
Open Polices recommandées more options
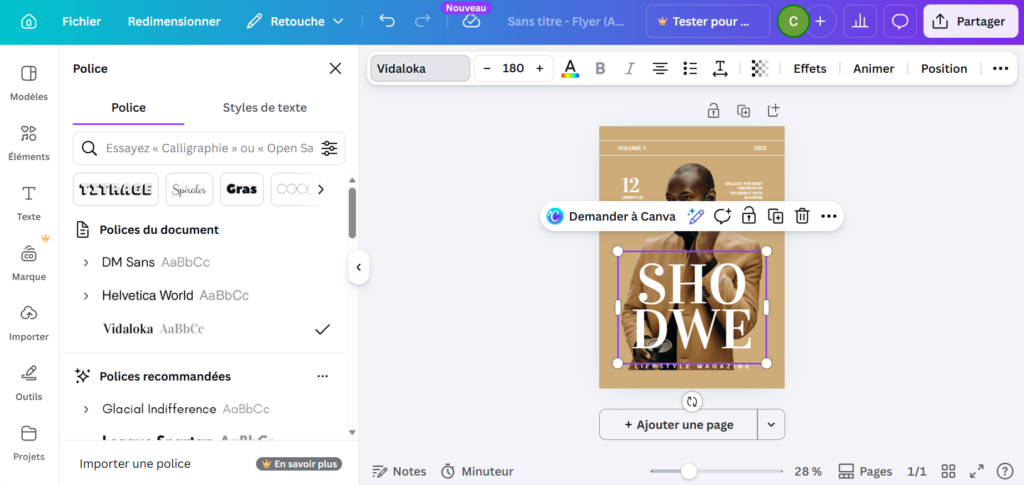tap(322, 377)
